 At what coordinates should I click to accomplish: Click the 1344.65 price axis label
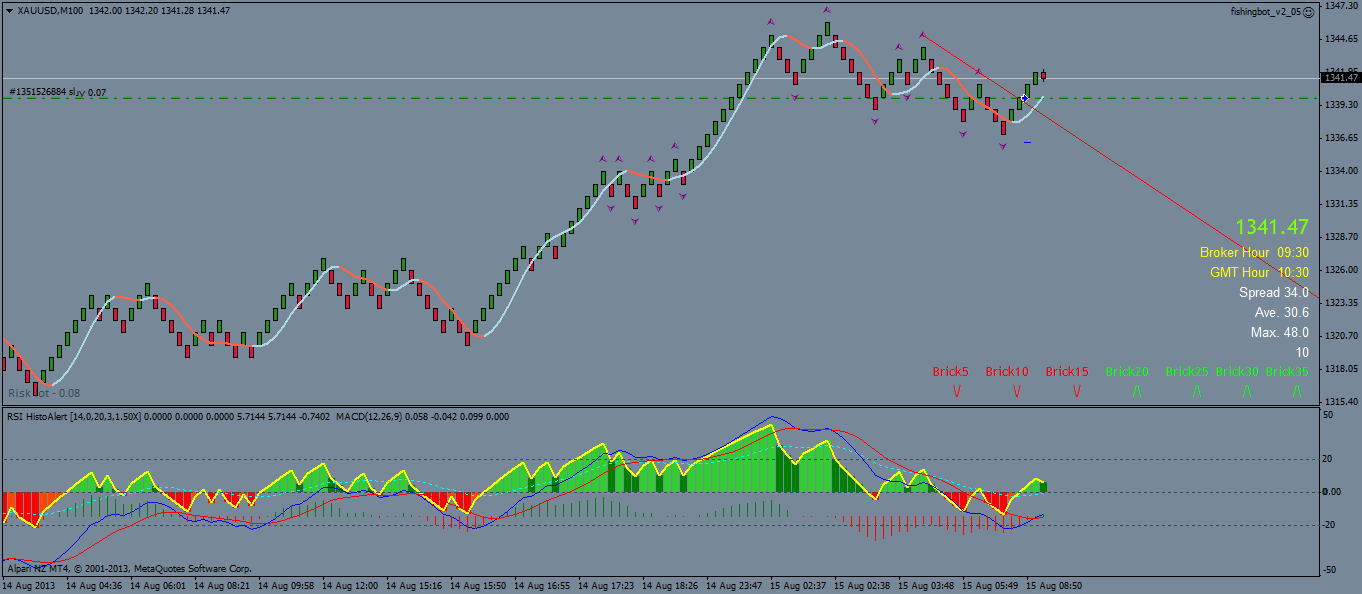click(x=1340, y=38)
